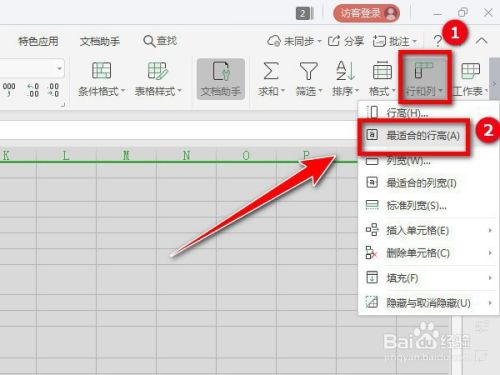
Task: Open the 特色应用 tab
Action: [x=38, y=41]
